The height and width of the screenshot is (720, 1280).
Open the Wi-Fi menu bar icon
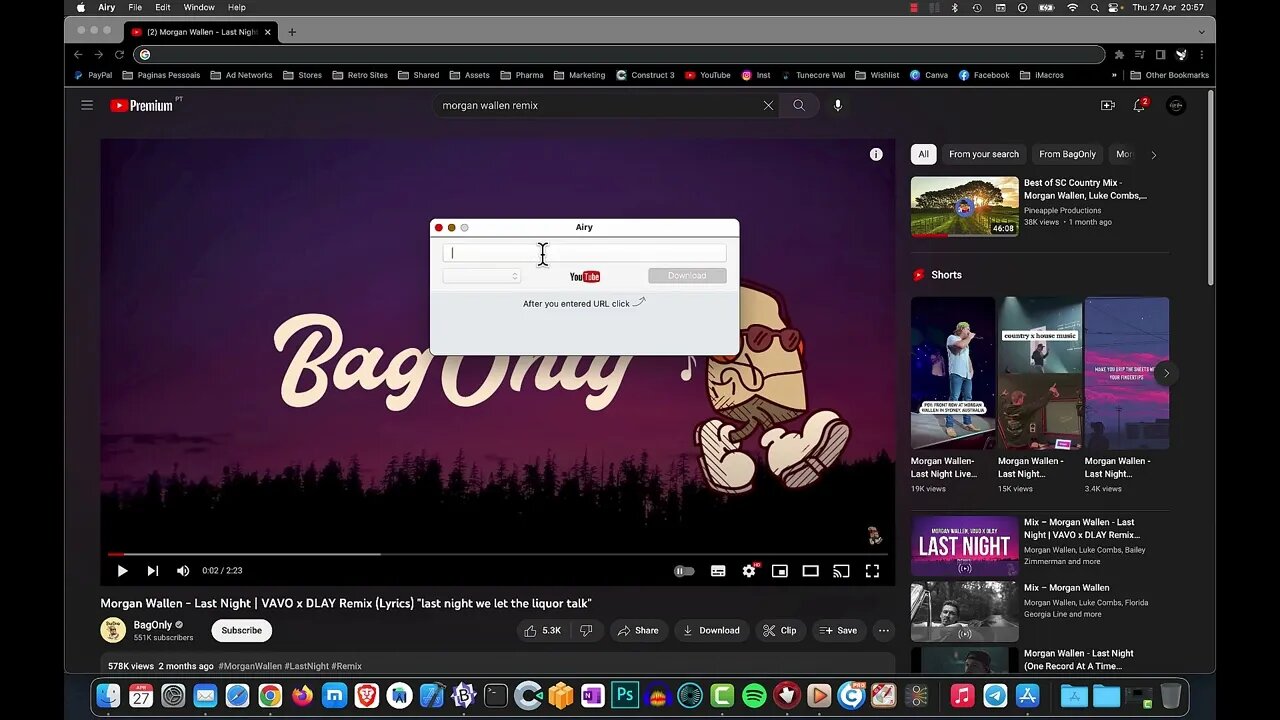pyautogui.click(x=1073, y=7)
